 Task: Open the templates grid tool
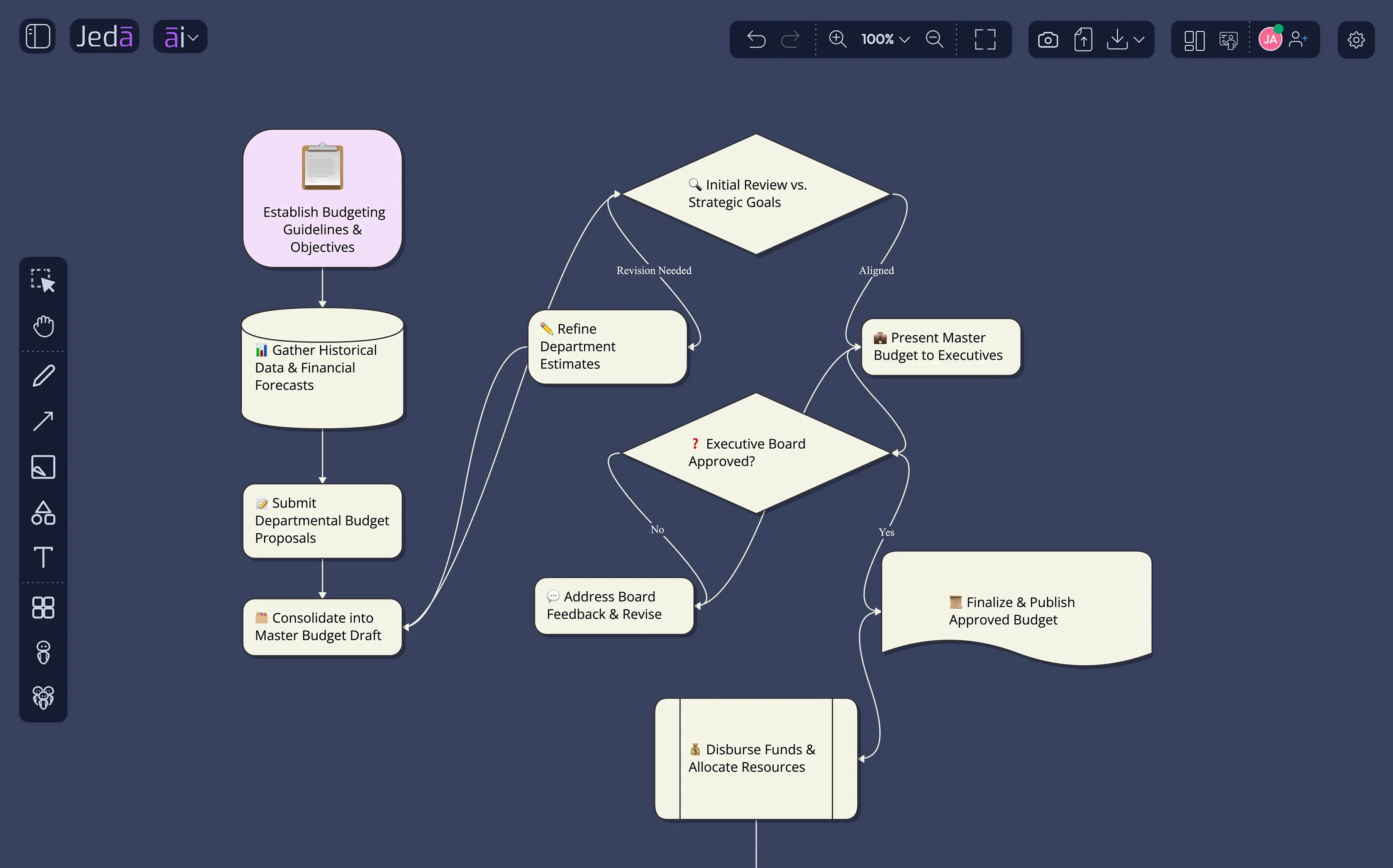[x=43, y=607]
